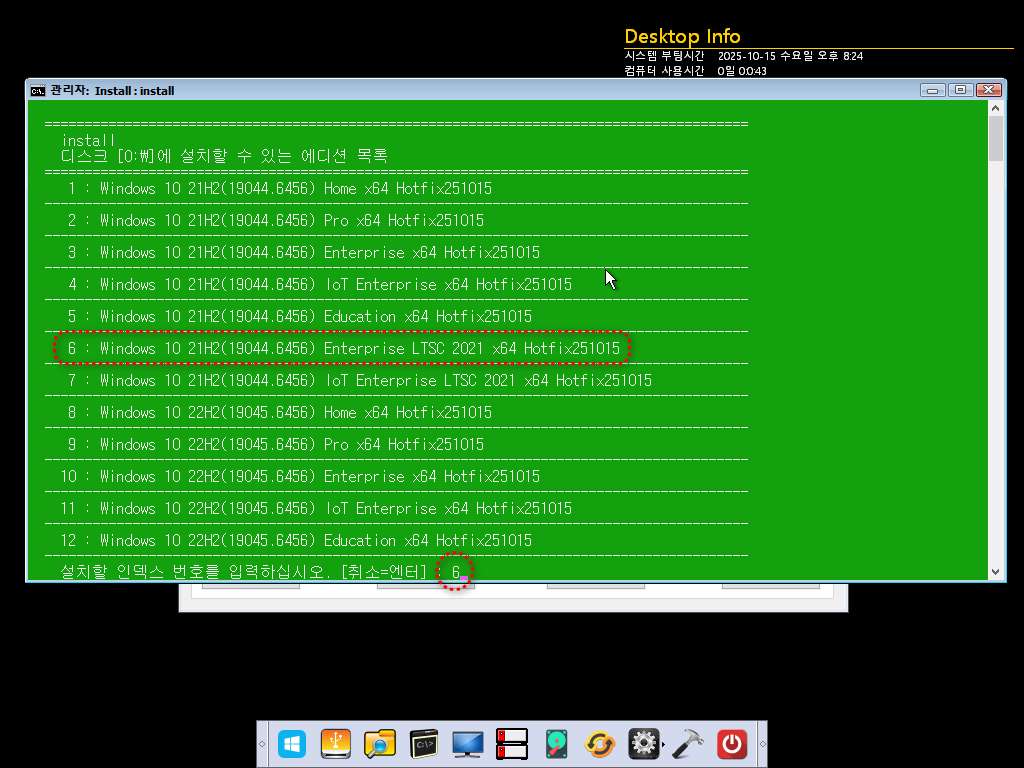The image size is (1024, 768).
Task: Click row 7 IoT Enterprise LTSC 2021
Action: tap(359, 381)
